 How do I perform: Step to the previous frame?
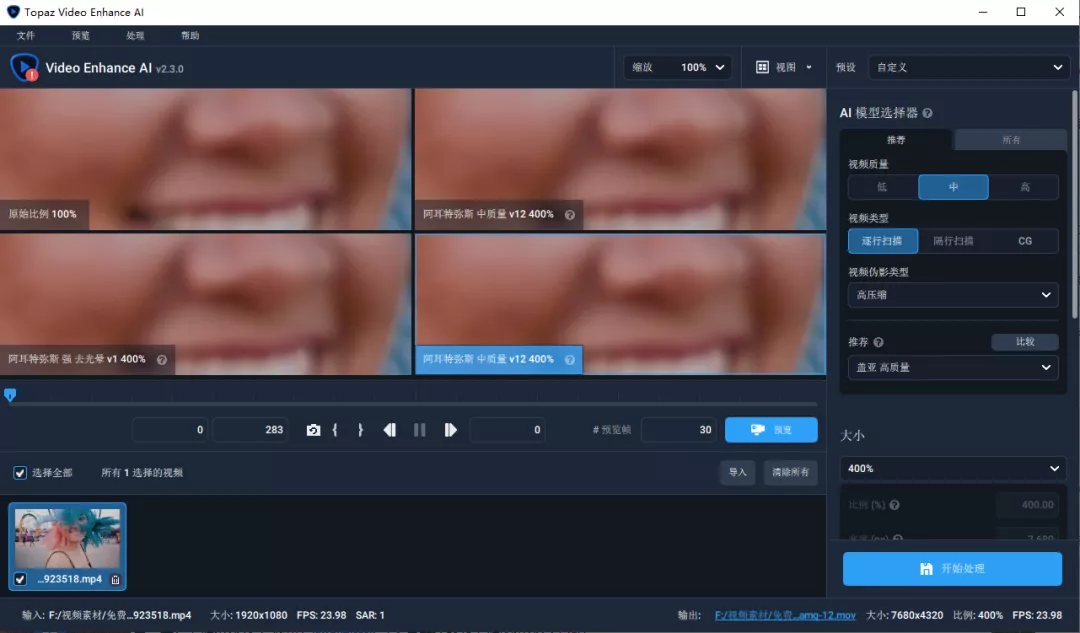click(x=390, y=430)
